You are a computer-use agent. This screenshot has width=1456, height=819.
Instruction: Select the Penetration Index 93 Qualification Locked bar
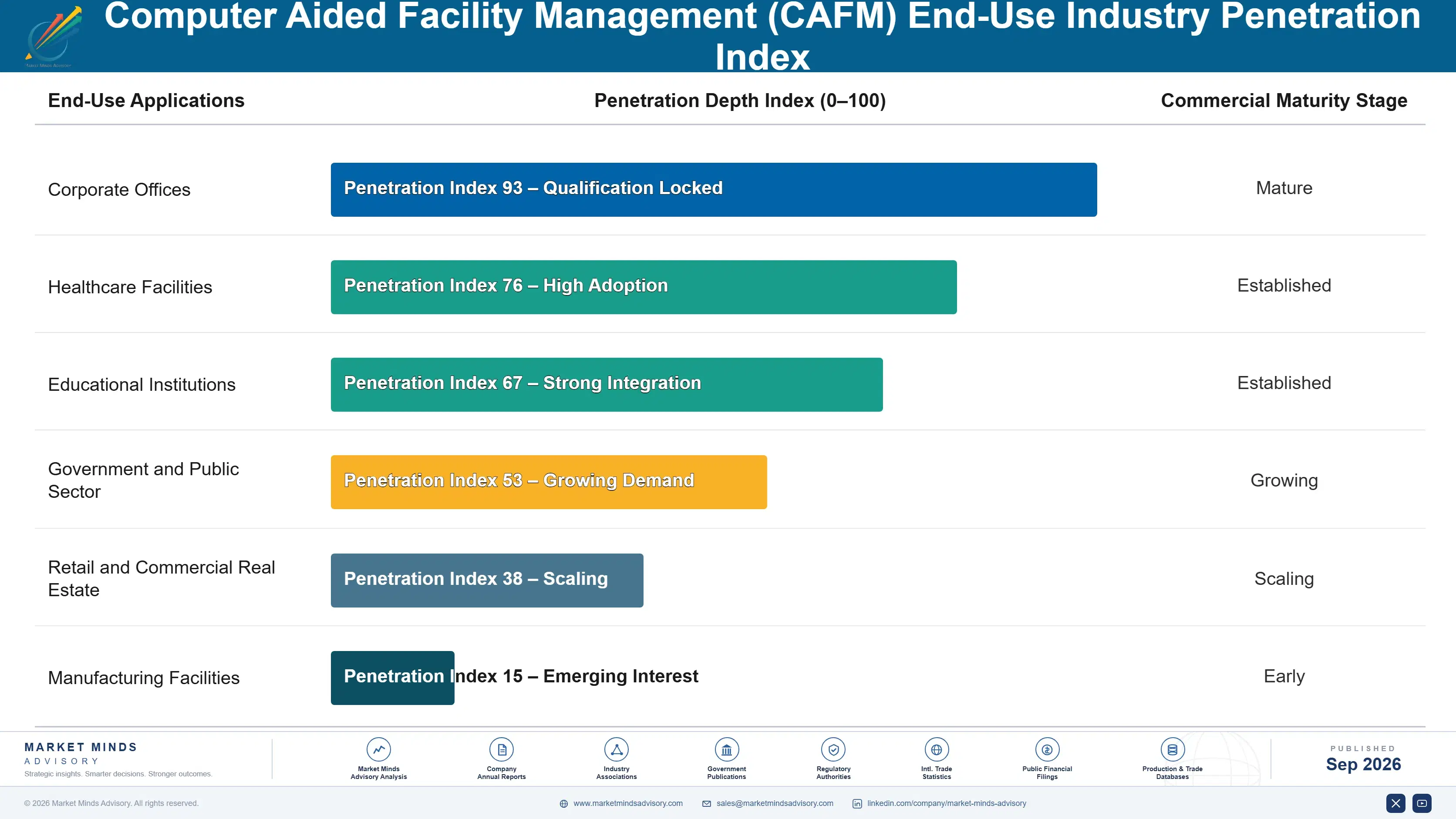coord(714,190)
